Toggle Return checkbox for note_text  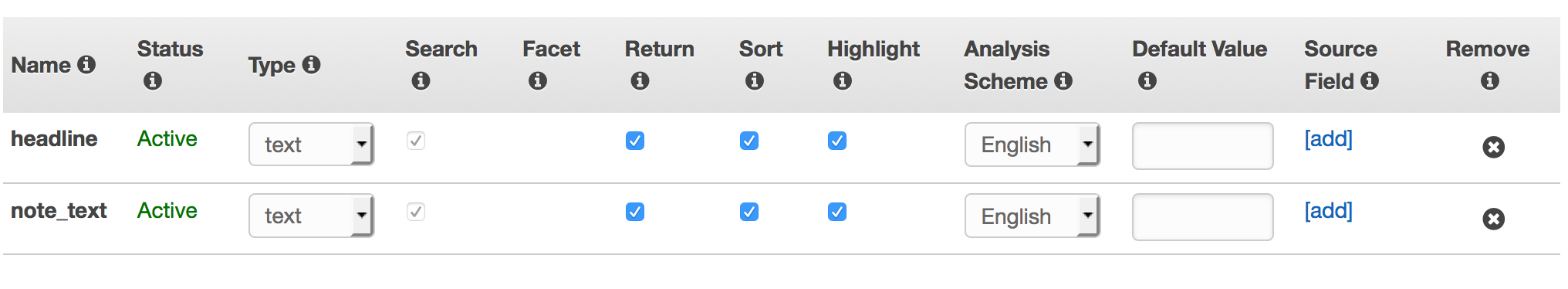coord(635,212)
